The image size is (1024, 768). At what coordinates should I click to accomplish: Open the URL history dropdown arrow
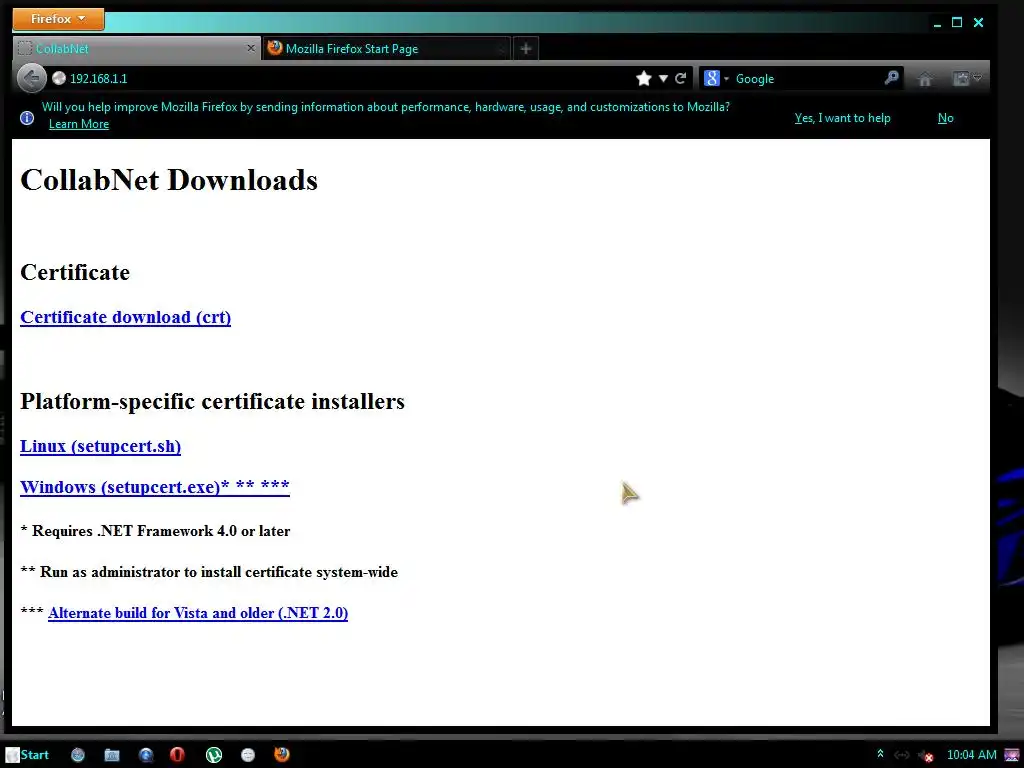click(663, 78)
